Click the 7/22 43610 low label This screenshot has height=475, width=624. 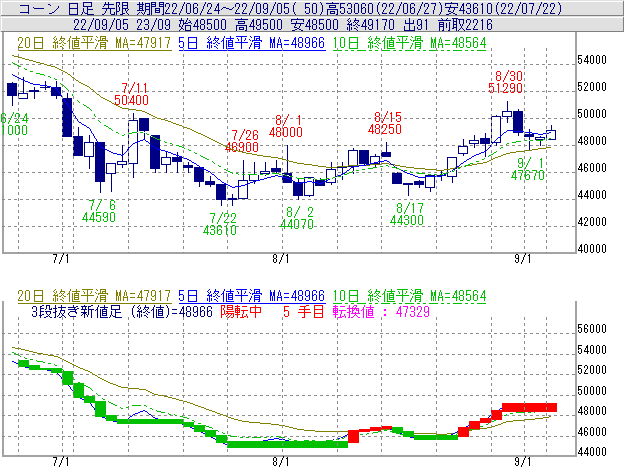click(x=220, y=224)
